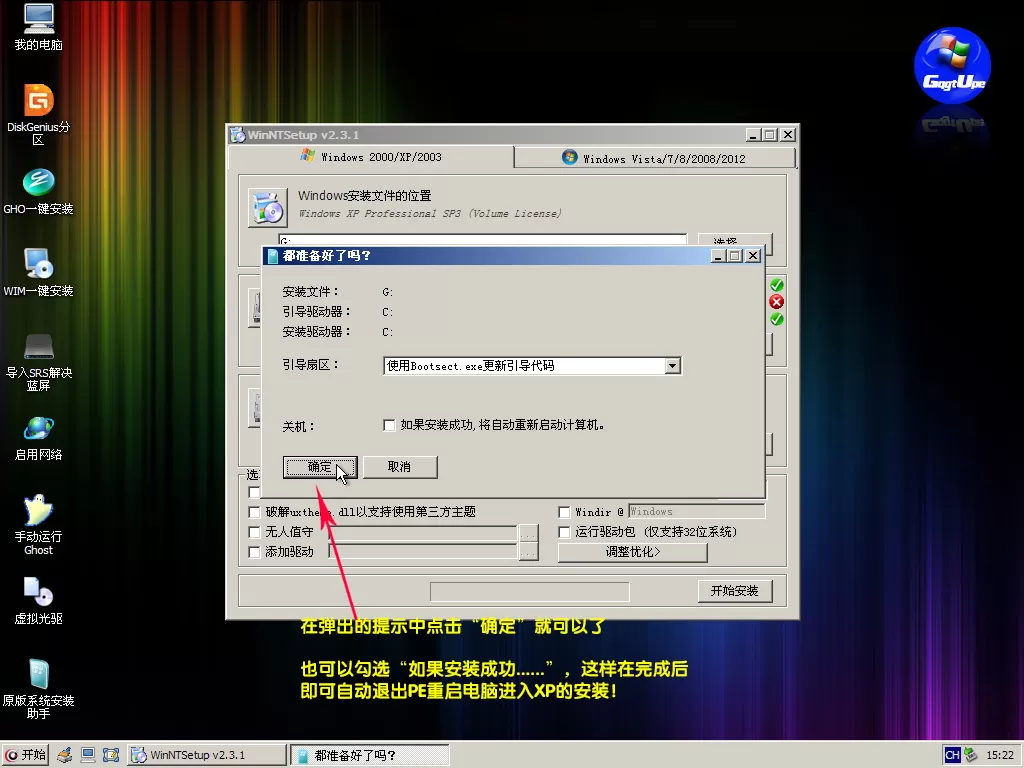
Task: Enable 运行驱动包 checkbox
Action: 564,532
